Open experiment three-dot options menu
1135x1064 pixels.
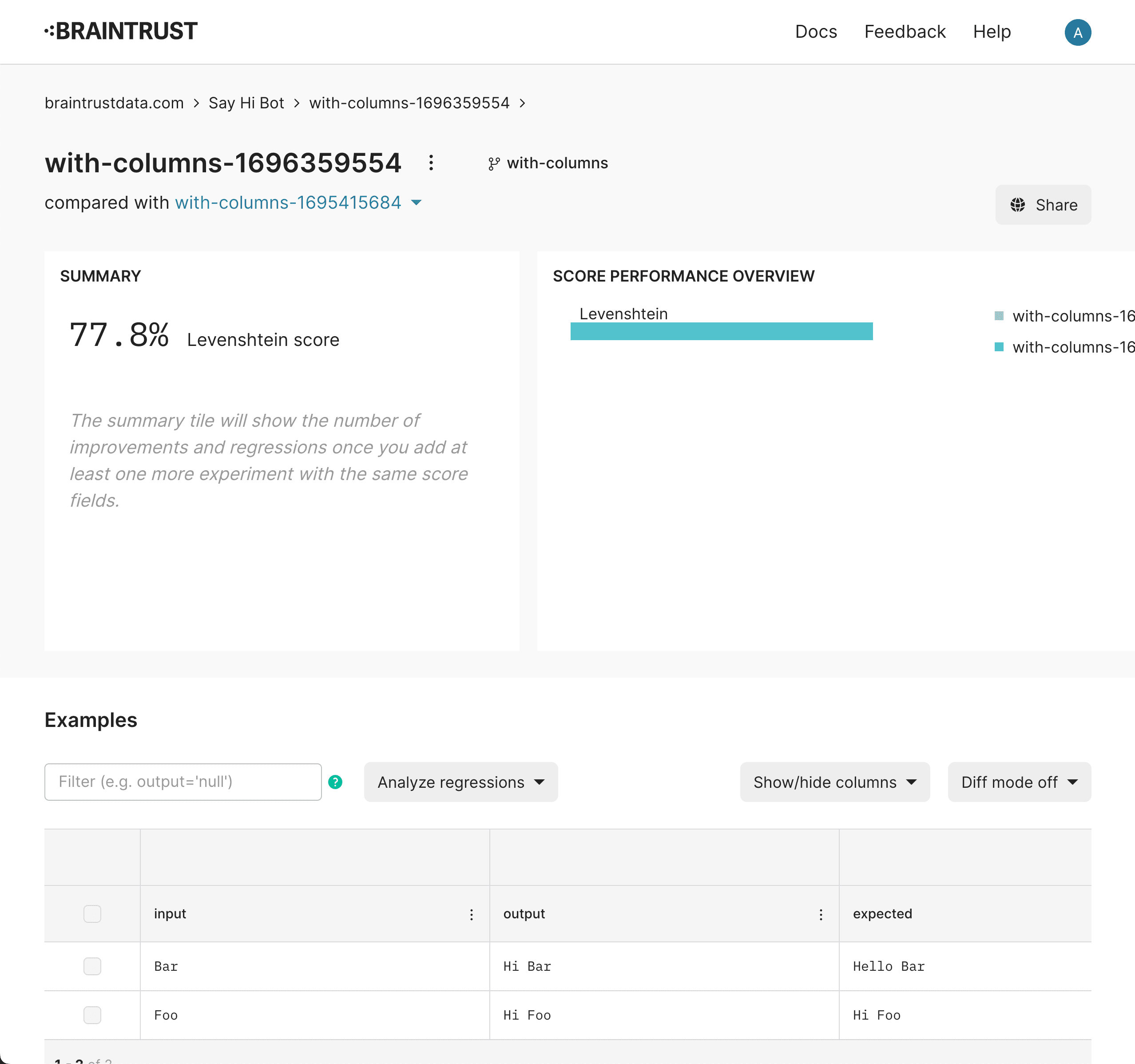click(x=431, y=163)
